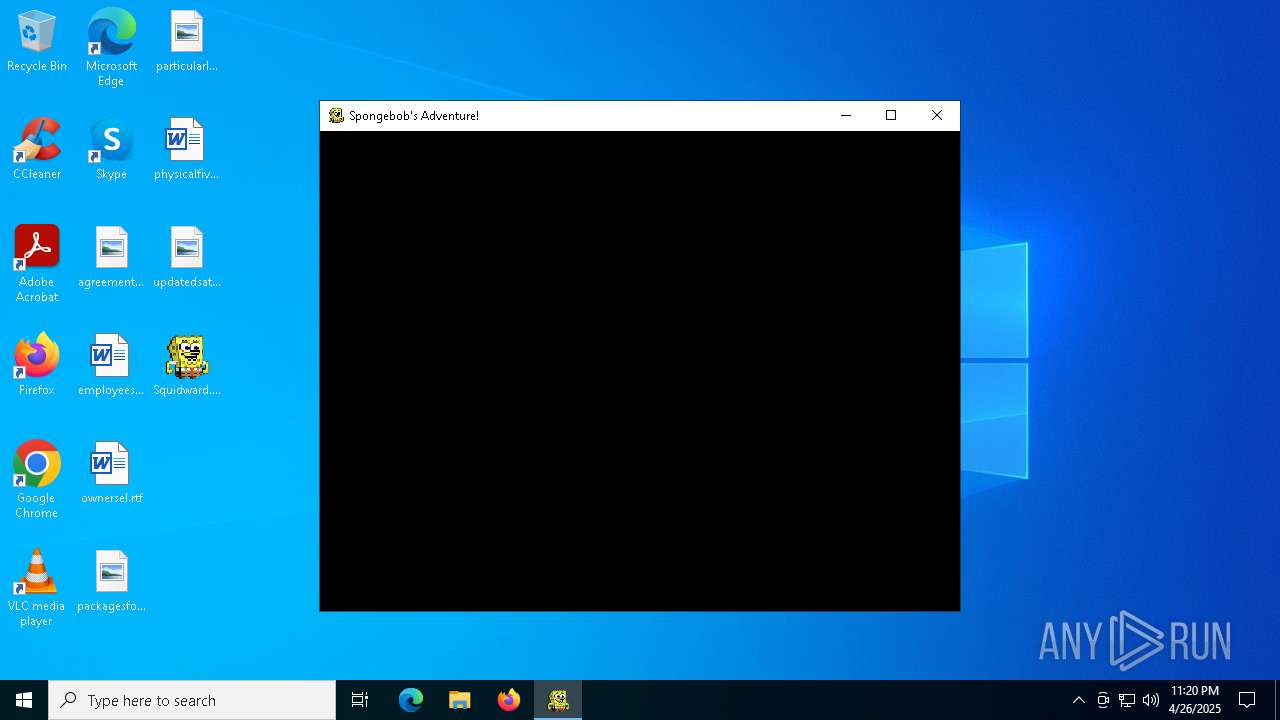Click the taskbar search box
Image resolution: width=1280 pixels, height=720 pixels.
click(x=192, y=700)
